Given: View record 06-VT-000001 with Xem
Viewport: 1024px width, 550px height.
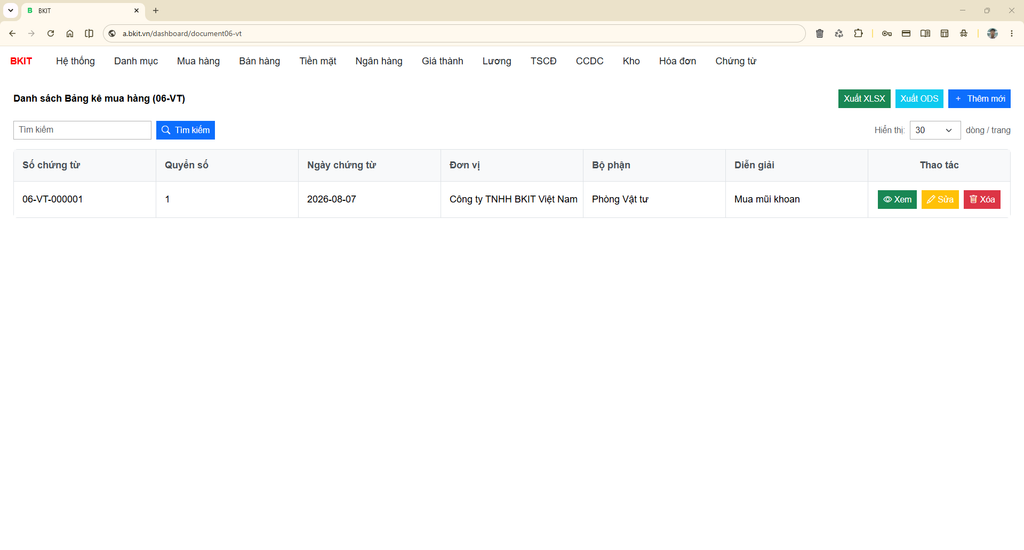Looking at the screenshot, I should pos(897,199).
